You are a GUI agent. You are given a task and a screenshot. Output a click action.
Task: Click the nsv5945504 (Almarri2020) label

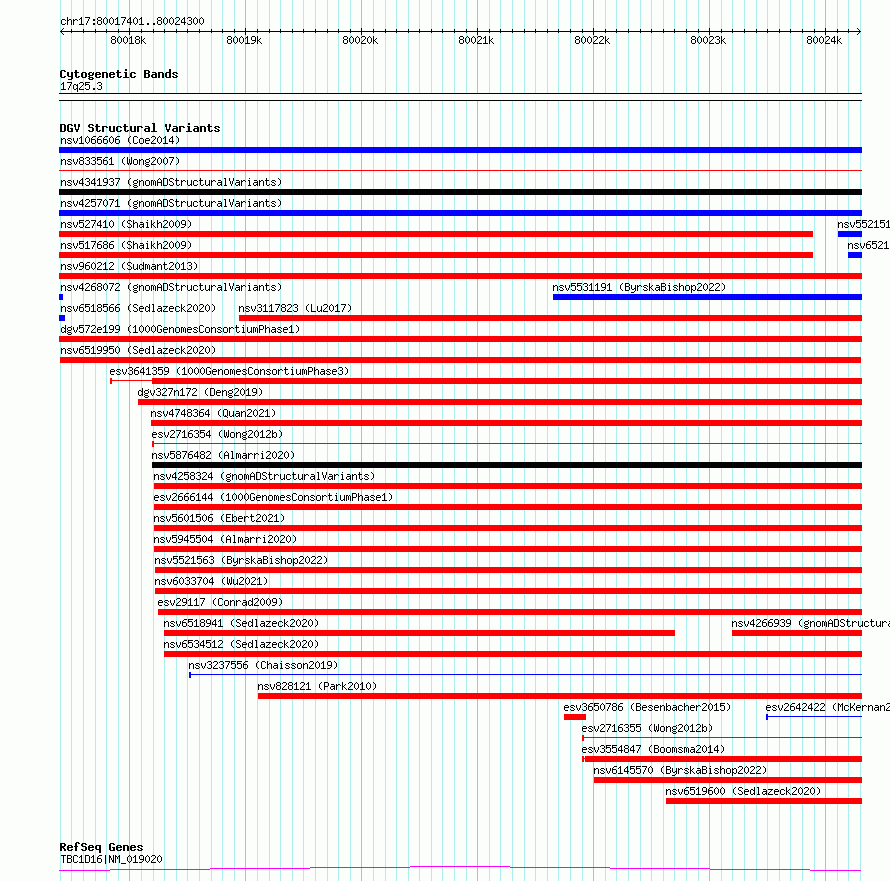(225, 539)
